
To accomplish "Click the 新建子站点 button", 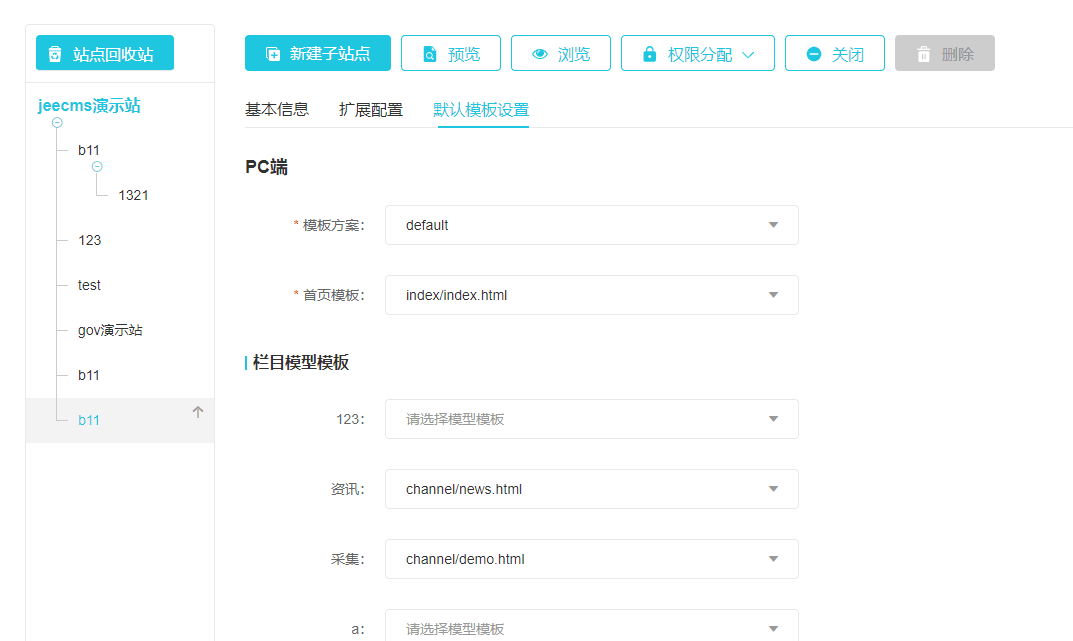I will [x=318, y=53].
